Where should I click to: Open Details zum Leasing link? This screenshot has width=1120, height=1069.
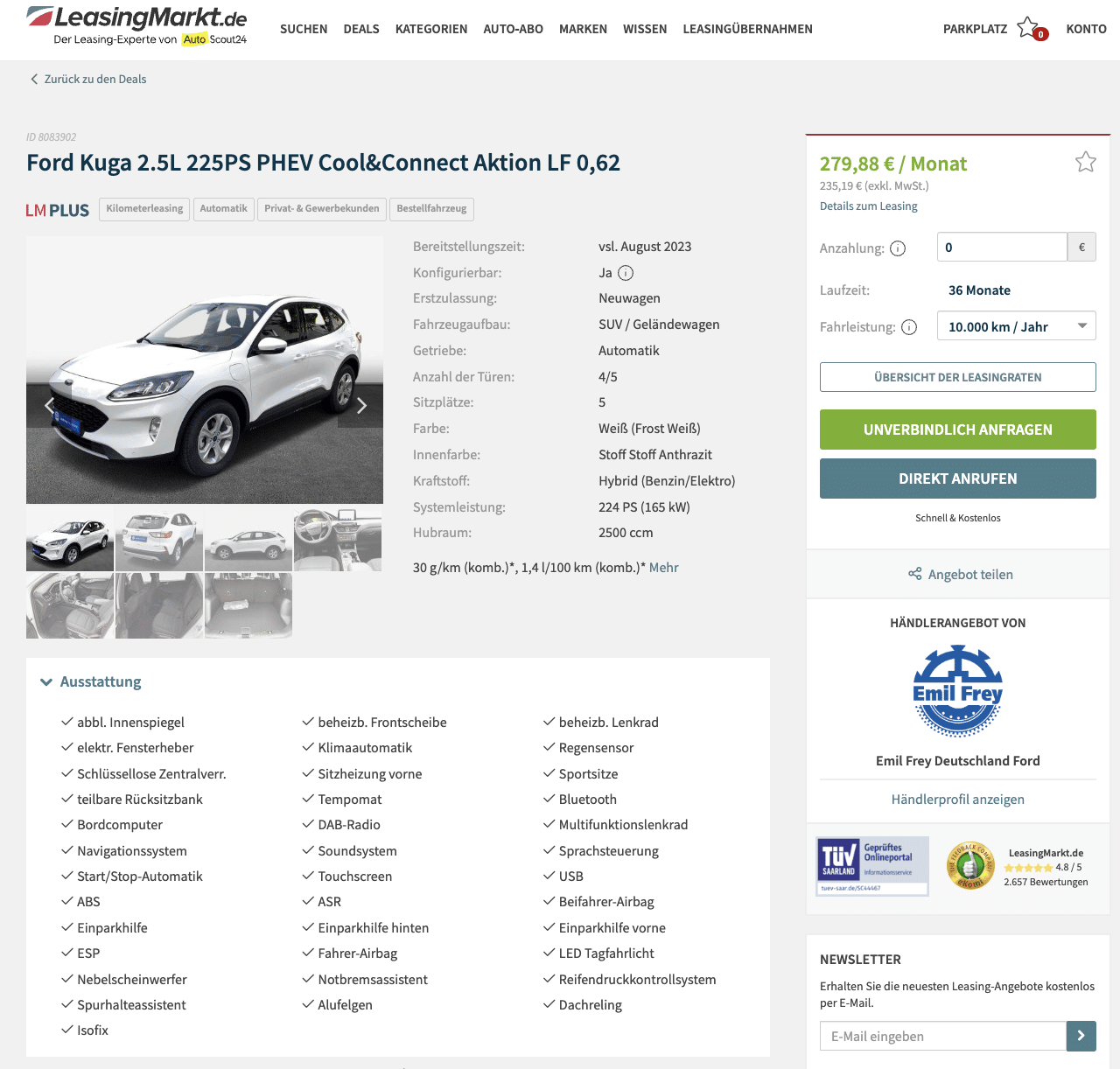click(868, 206)
